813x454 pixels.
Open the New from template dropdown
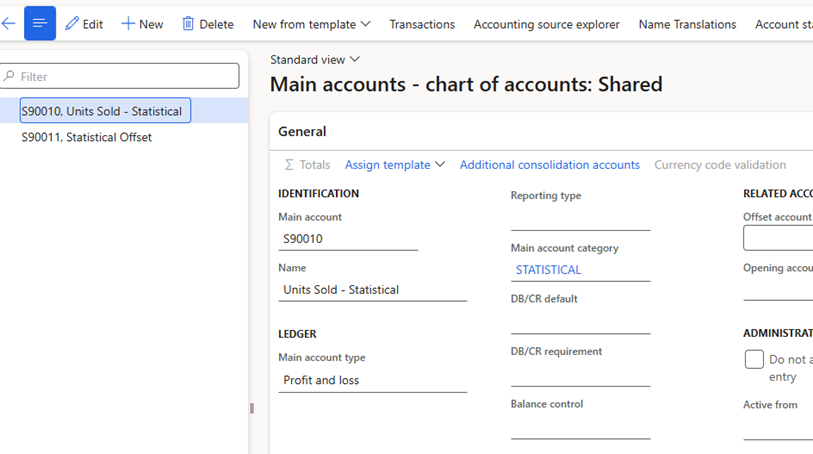312,24
